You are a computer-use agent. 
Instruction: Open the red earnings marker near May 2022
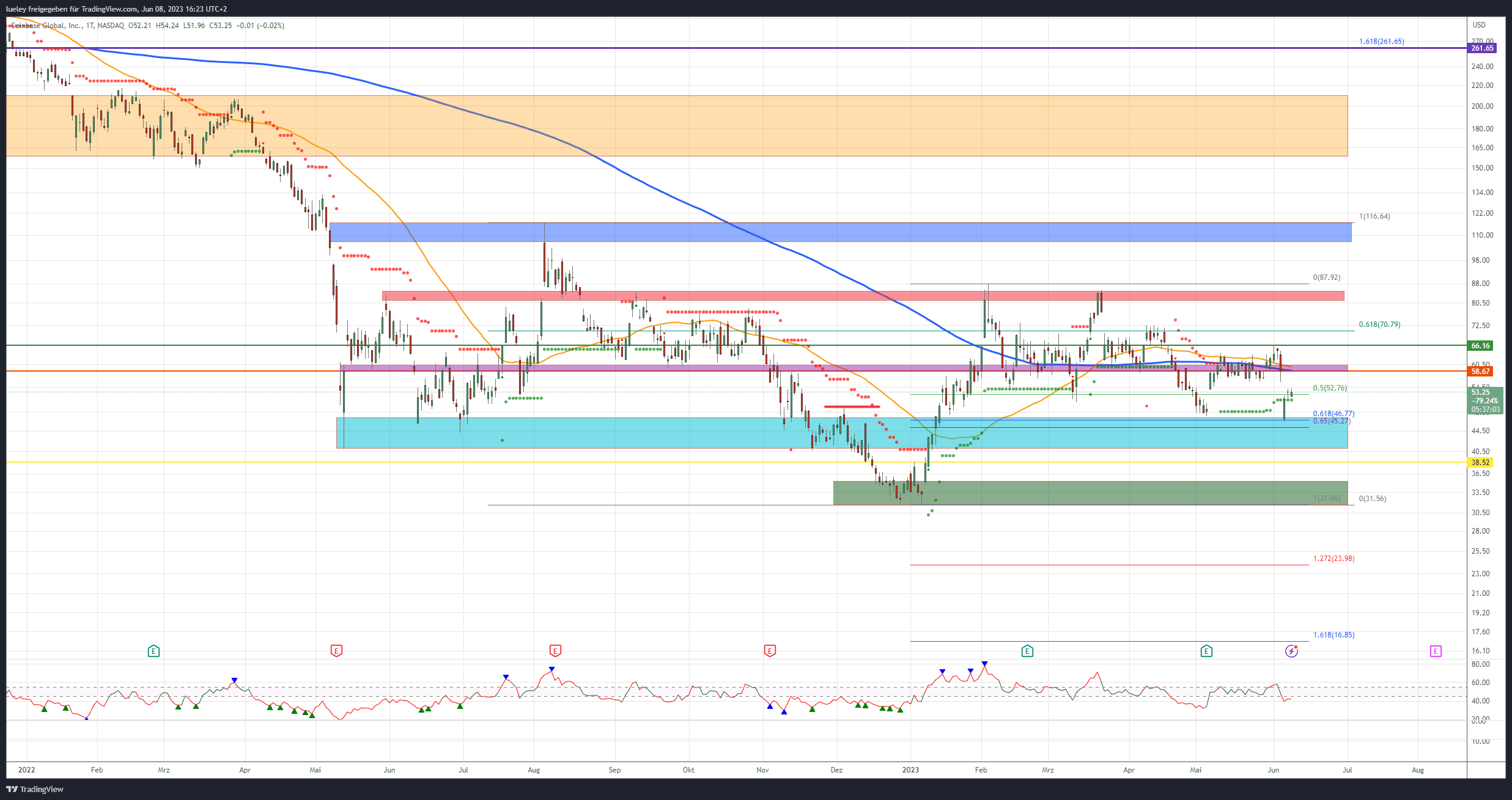pyautogui.click(x=336, y=651)
